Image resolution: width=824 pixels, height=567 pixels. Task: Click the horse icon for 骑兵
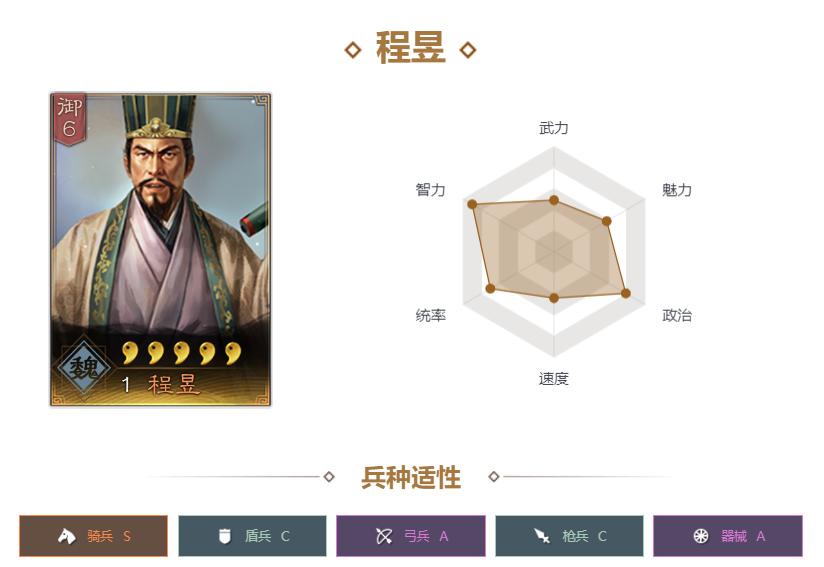67,536
